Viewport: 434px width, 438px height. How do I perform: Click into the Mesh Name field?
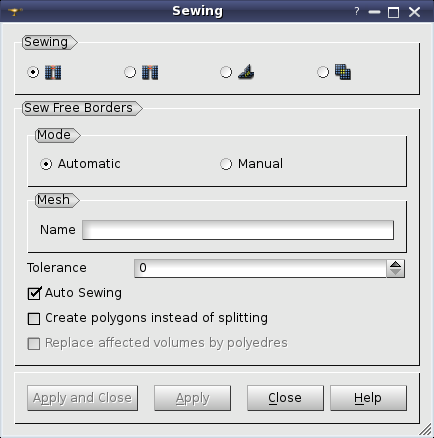click(x=238, y=230)
